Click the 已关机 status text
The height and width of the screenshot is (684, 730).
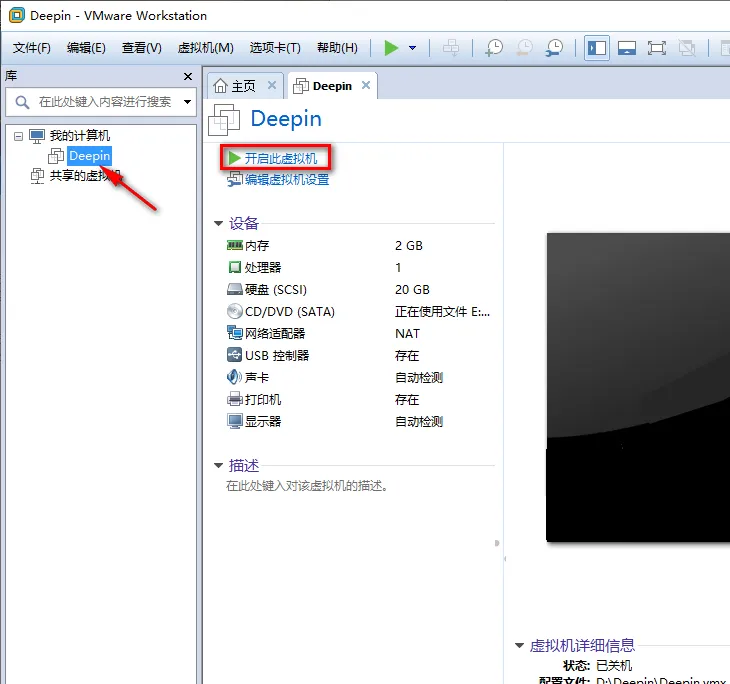pos(614,665)
